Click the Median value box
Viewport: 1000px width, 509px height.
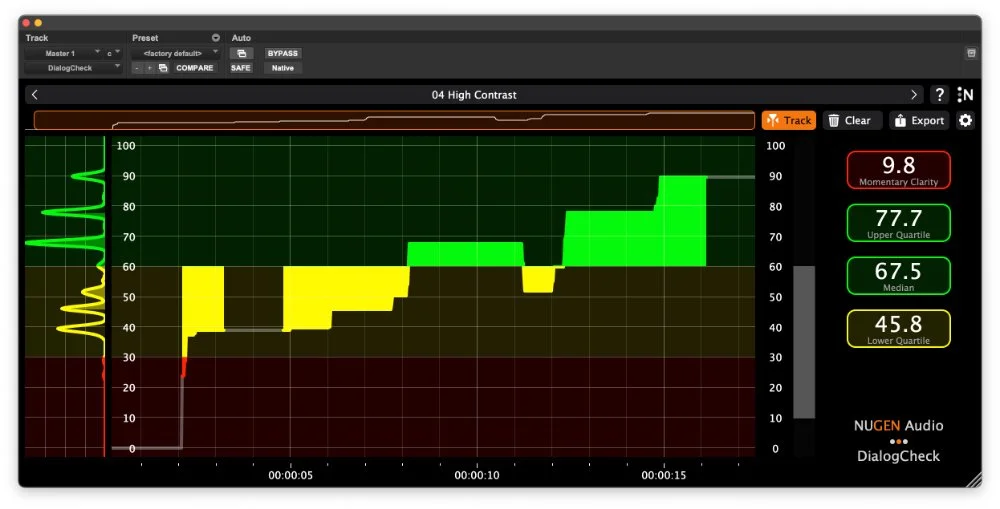[899, 276]
